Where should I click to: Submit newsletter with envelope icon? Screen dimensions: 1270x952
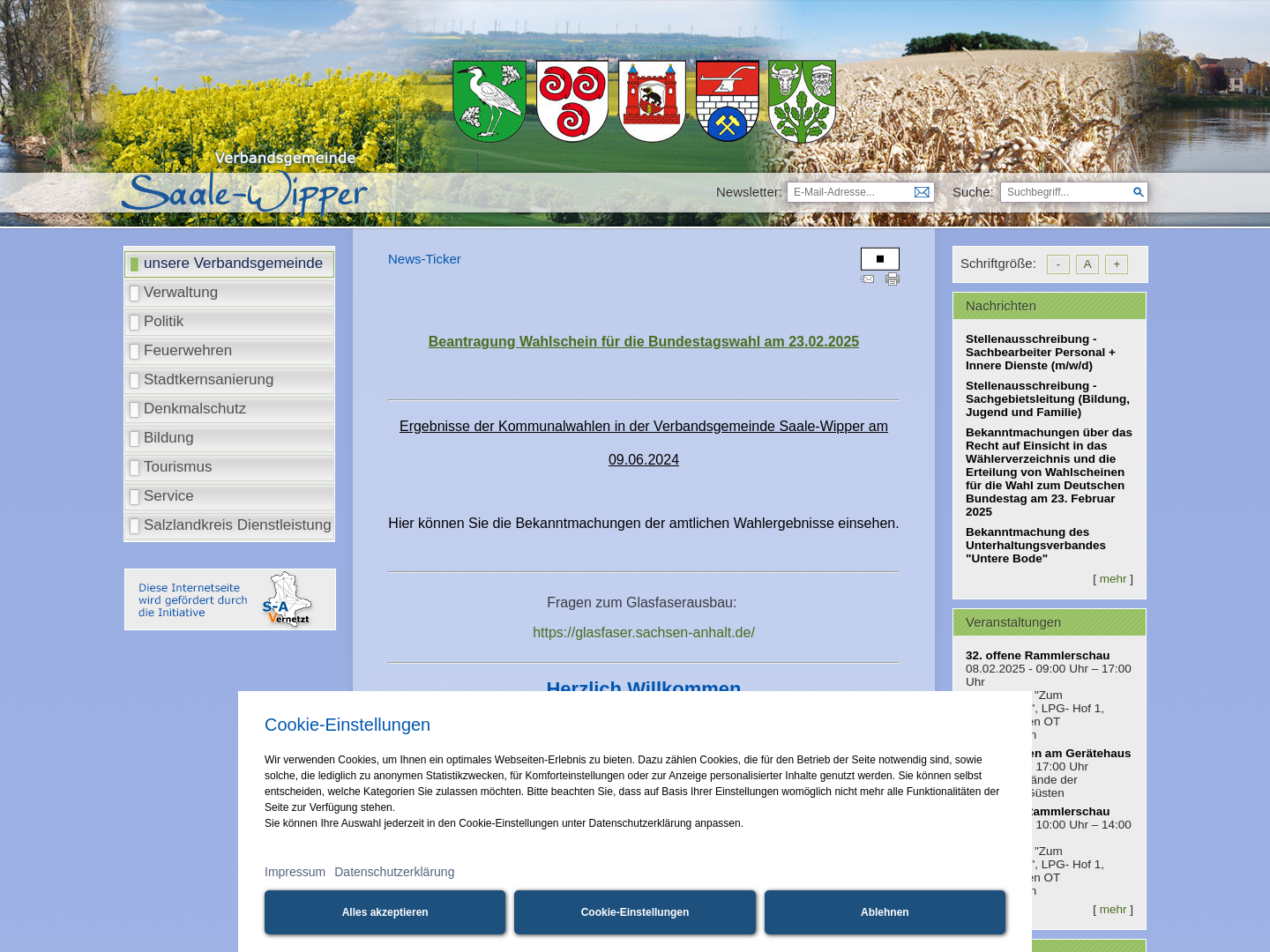click(x=922, y=192)
